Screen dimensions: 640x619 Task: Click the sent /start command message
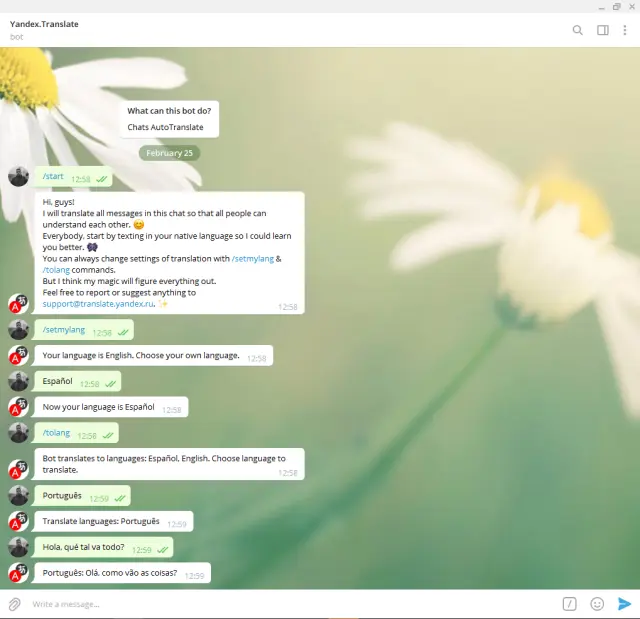tap(53, 177)
